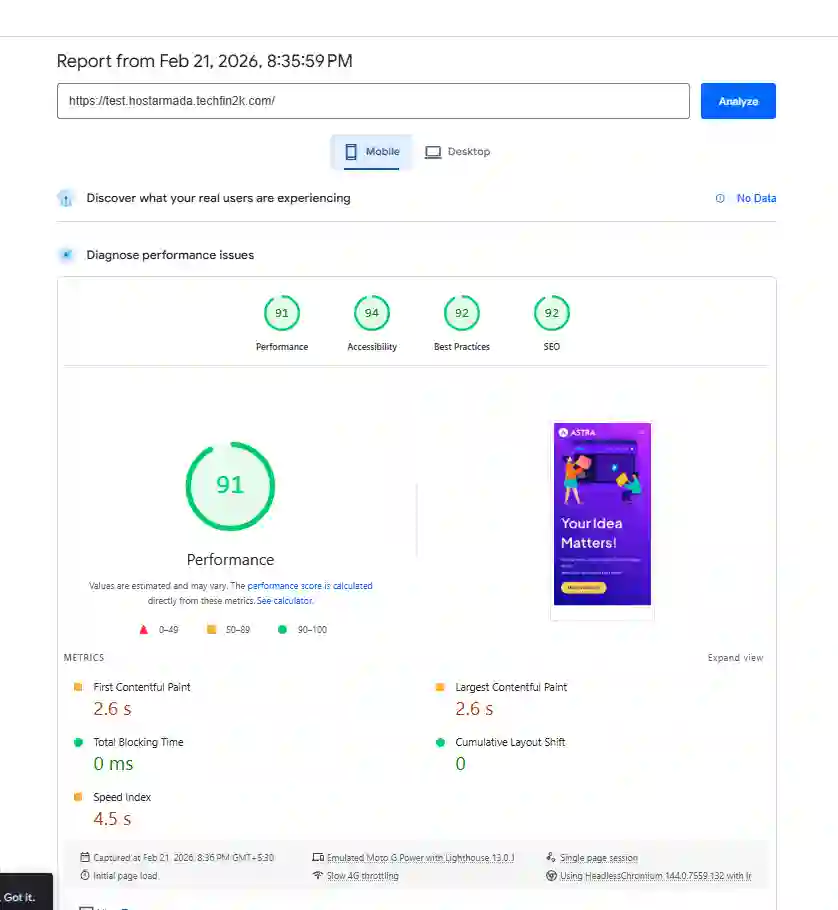Click the wifi icon beside Slow 4G throttling
Screen dimensions: 838x910
(318, 875)
